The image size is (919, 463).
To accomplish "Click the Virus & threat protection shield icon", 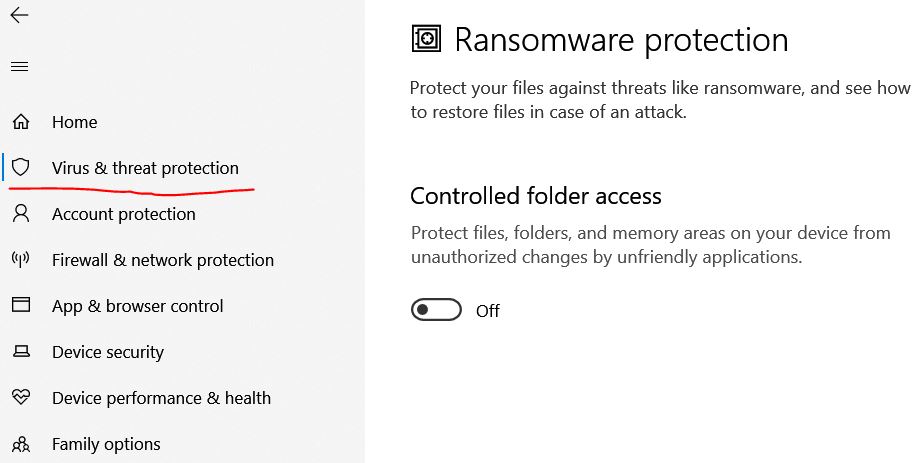I will click(x=21, y=167).
